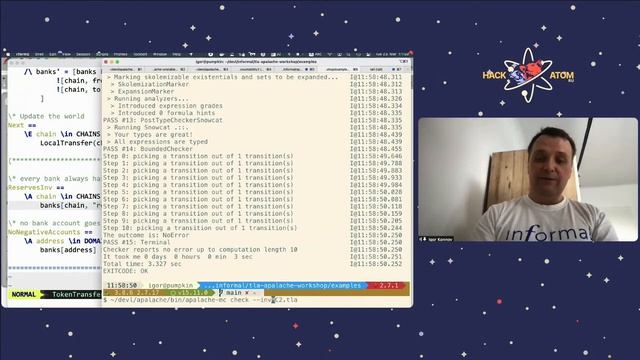Click 'The outcome is: NoError' line

click(x=146, y=236)
